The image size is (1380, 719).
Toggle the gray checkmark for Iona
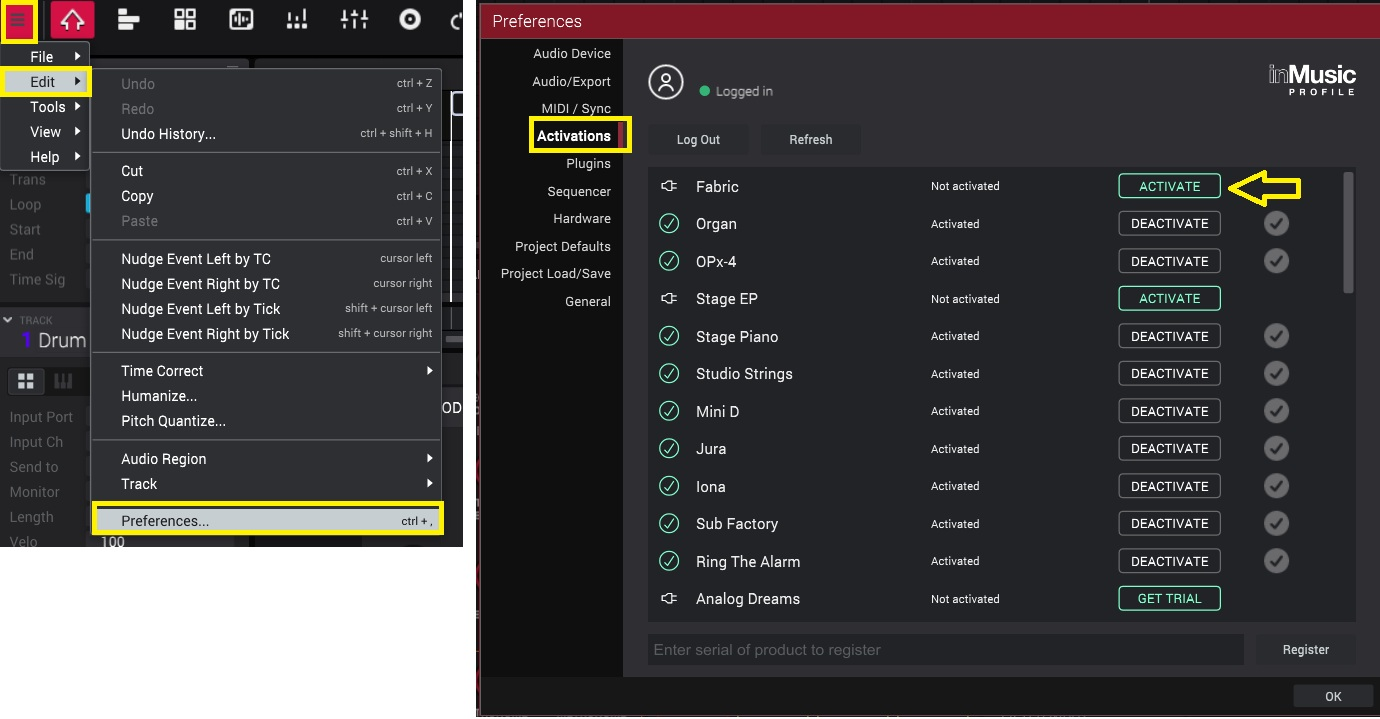pyautogui.click(x=1276, y=486)
